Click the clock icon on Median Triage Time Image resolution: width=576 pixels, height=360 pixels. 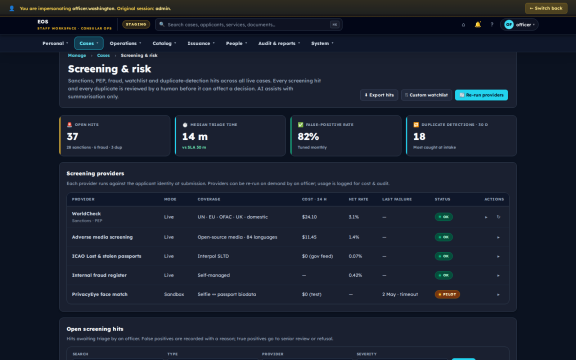tap(185, 125)
